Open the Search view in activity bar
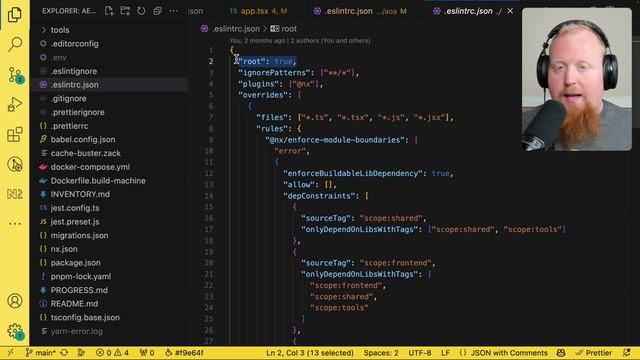The height and width of the screenshot is (360, 640). (x=15, y=44)
